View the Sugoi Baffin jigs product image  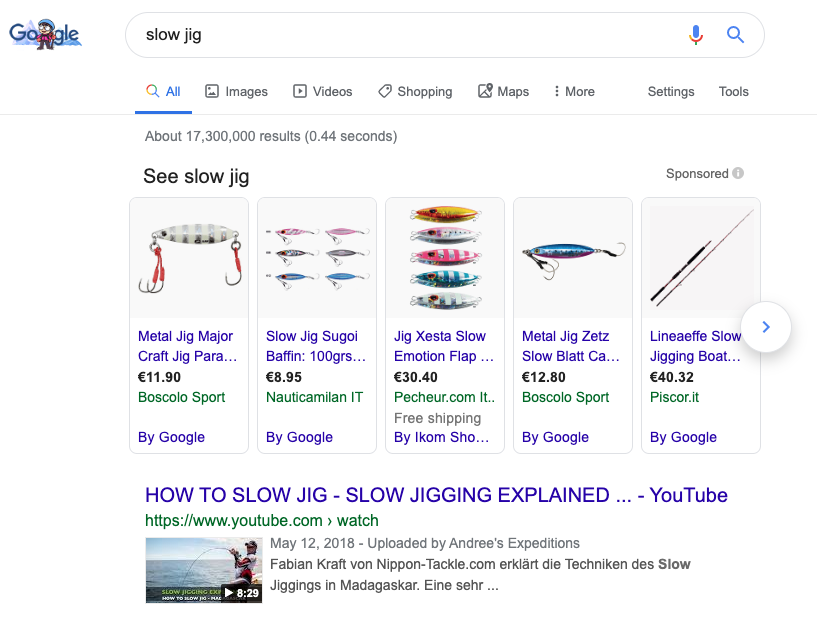[317, 258]
